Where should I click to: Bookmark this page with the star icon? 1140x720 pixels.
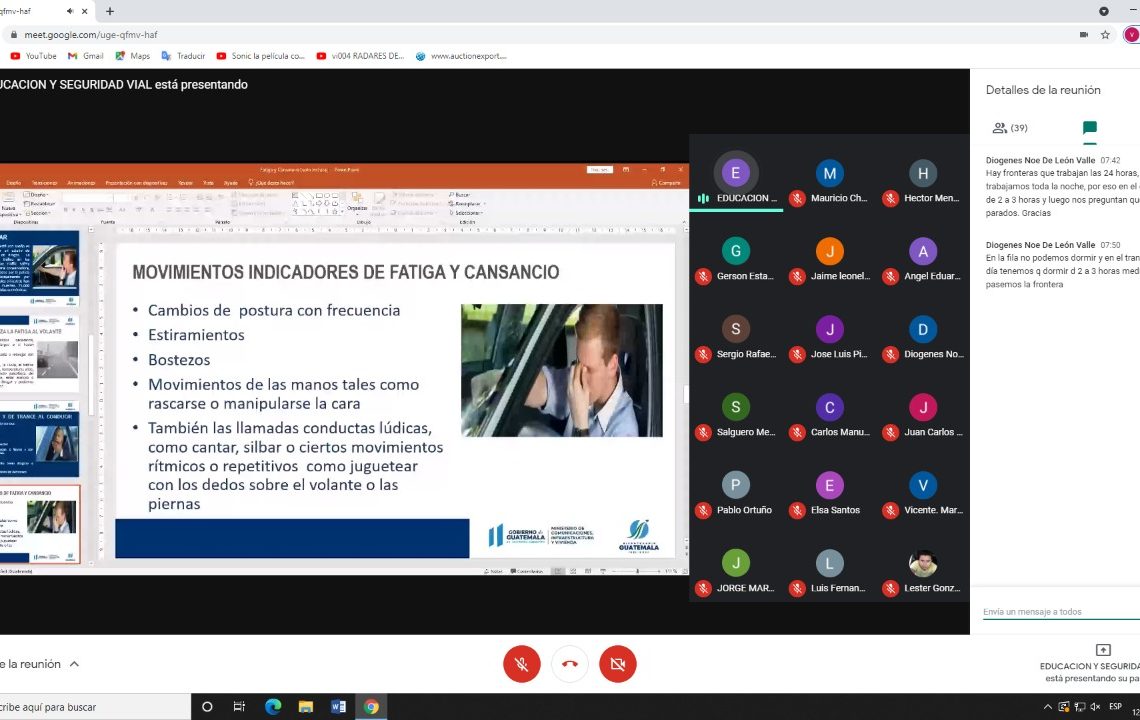1105,34
